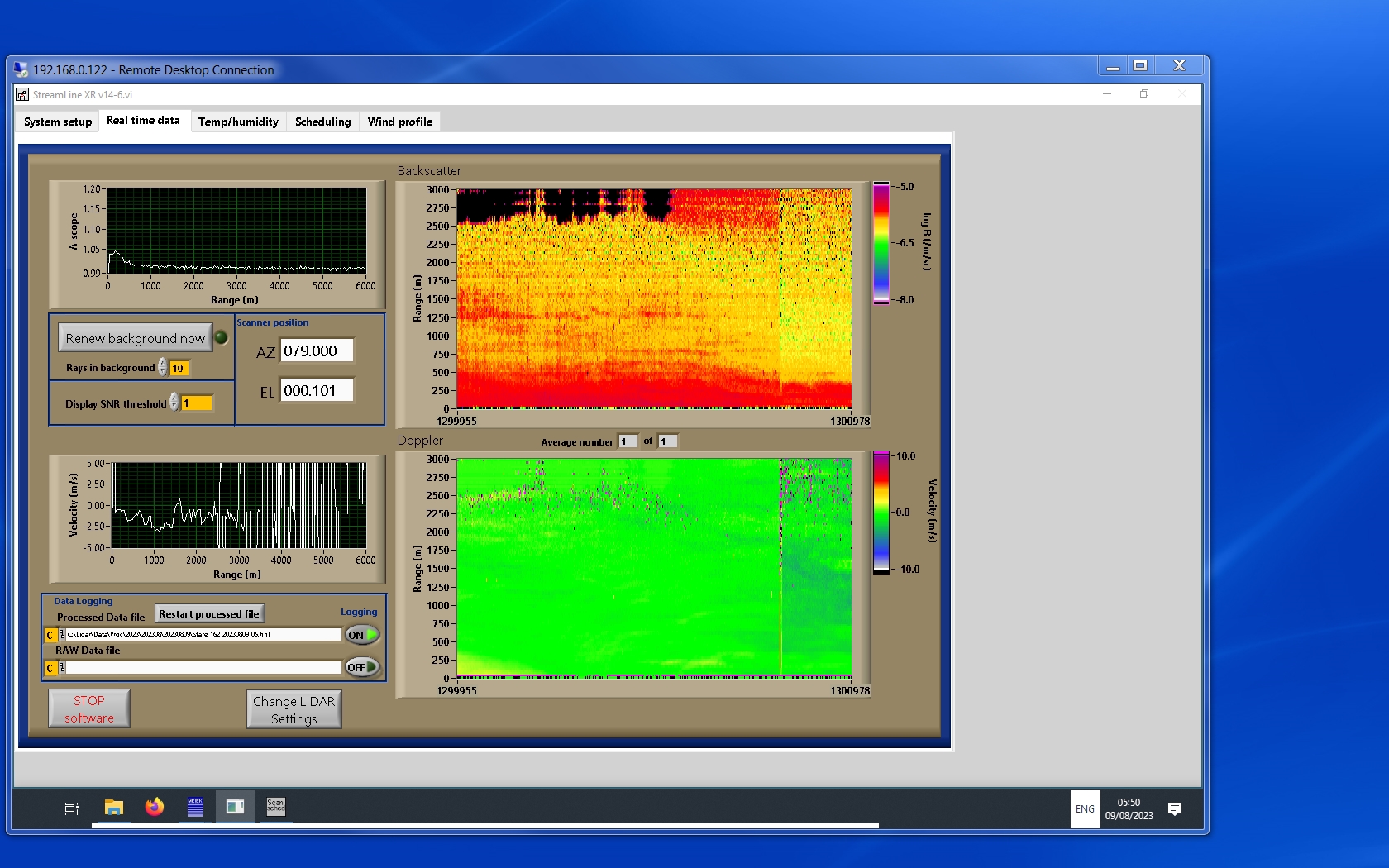Click the ENG language selector in taskbar
The height and width of the screenshot is (868, 1389).
tap(1085, 808)
